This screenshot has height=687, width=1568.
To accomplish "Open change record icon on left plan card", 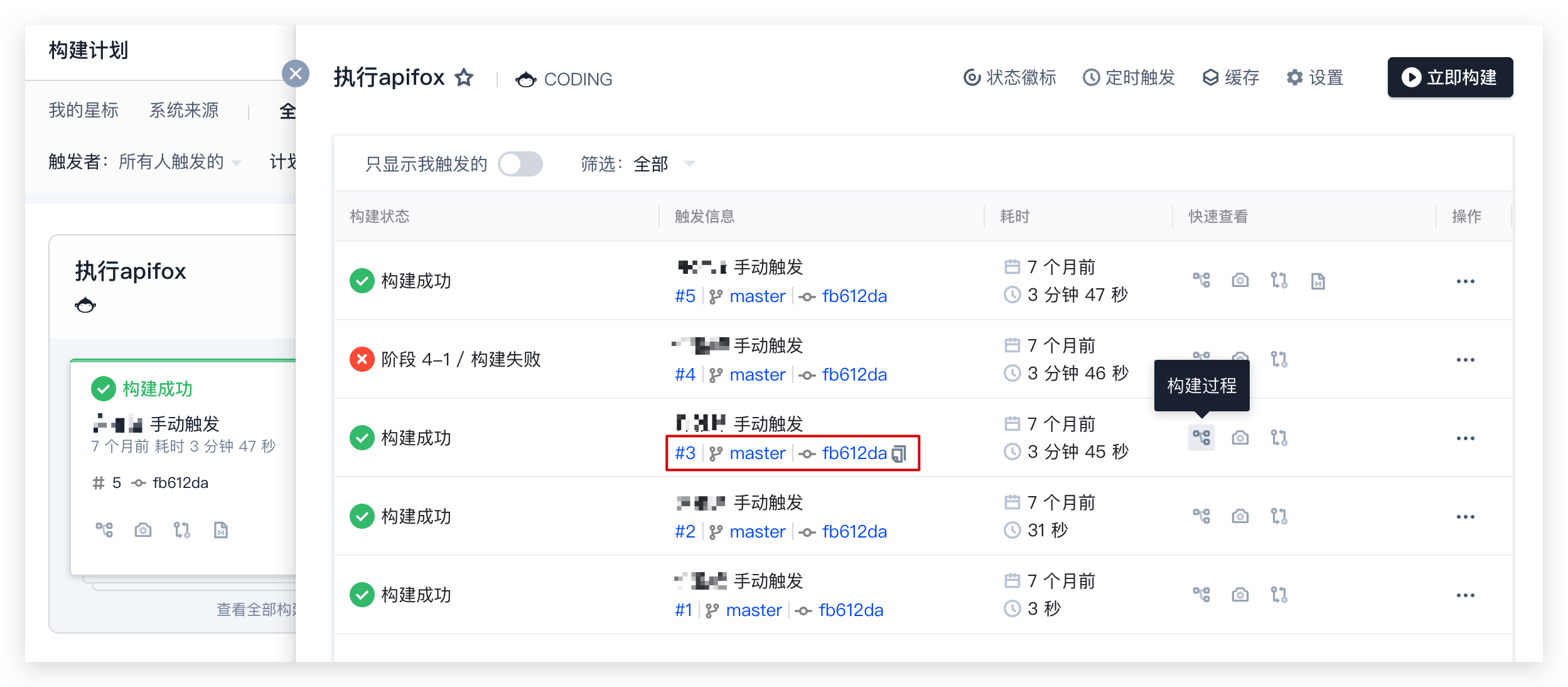I will click(x=182, y=530).
